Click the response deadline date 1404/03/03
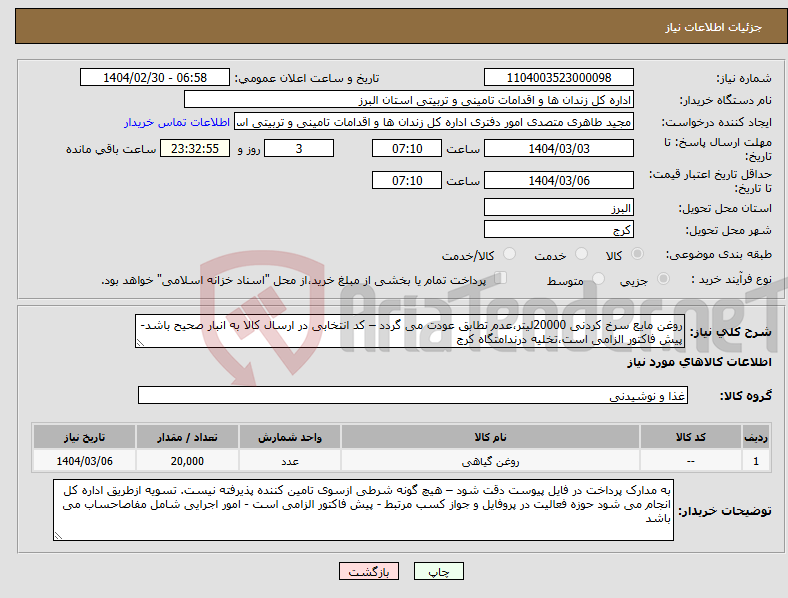788x598 pixels. [559, 148]
